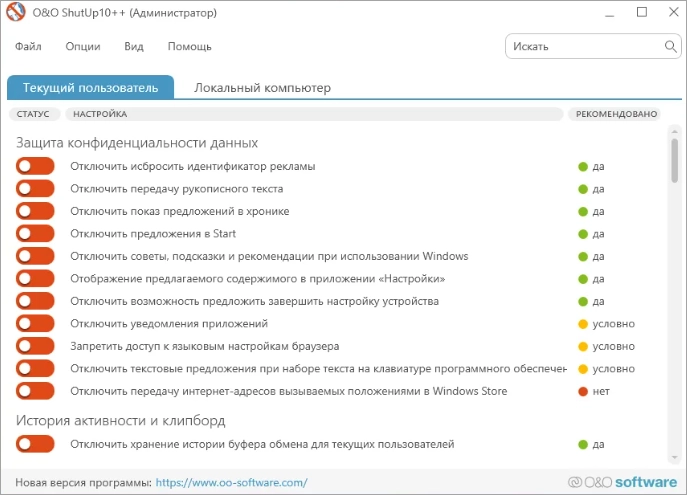
Task: Toggle передачу интернет-адресов Windows Store switch
Action: [35, 391]
